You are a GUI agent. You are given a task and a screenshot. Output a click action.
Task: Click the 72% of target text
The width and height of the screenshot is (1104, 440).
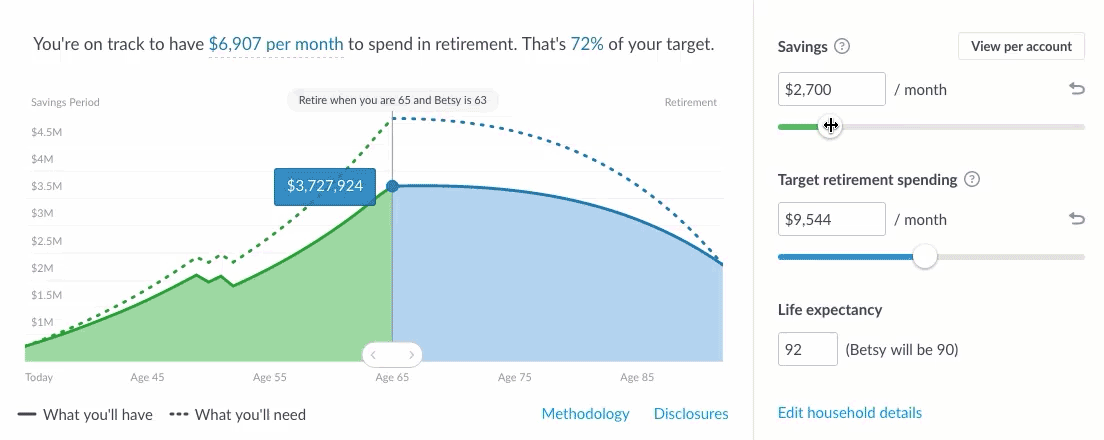tap(586, 45)
